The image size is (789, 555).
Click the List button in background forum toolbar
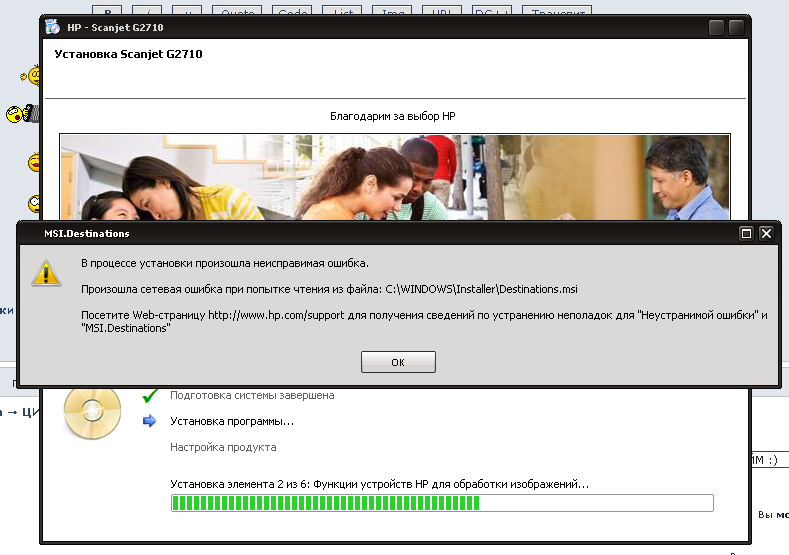pyautogui.click(x=342, y=11)
